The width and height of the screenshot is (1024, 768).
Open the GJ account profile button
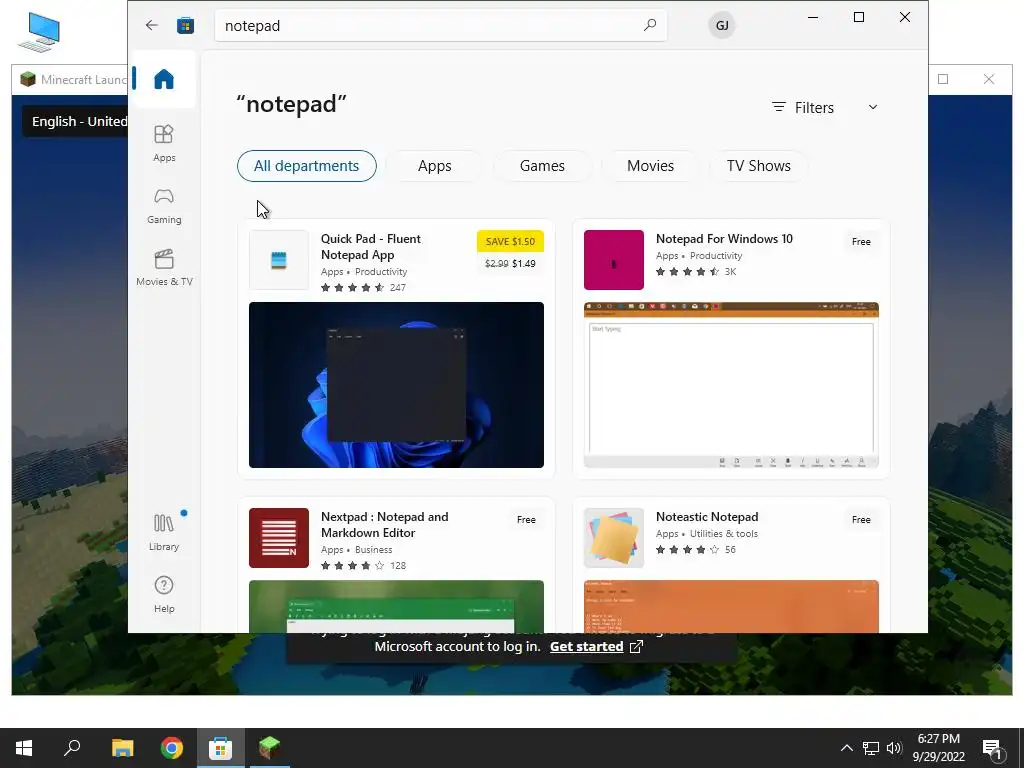click(x=722, y=25)
